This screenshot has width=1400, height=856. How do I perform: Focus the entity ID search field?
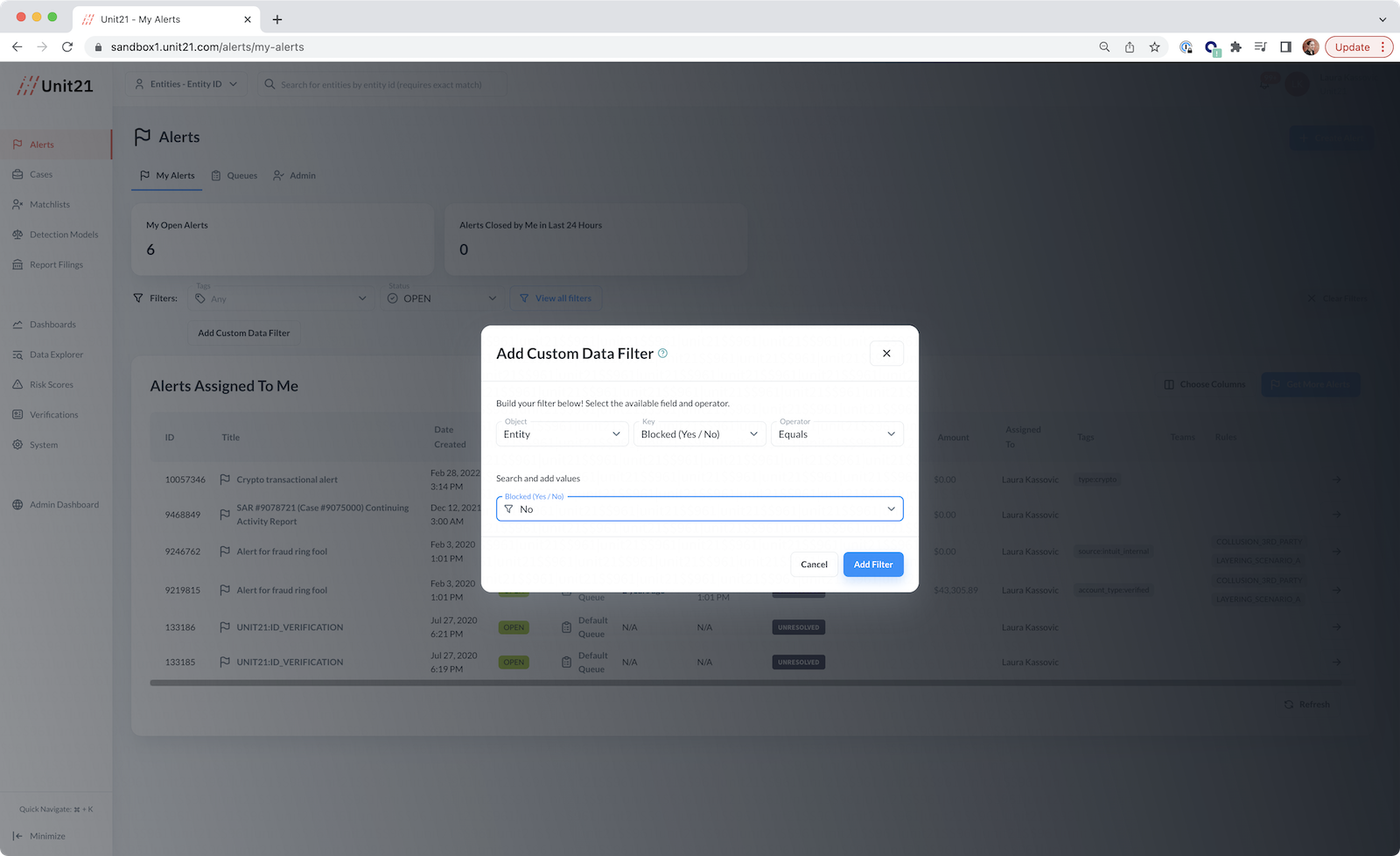381,85
